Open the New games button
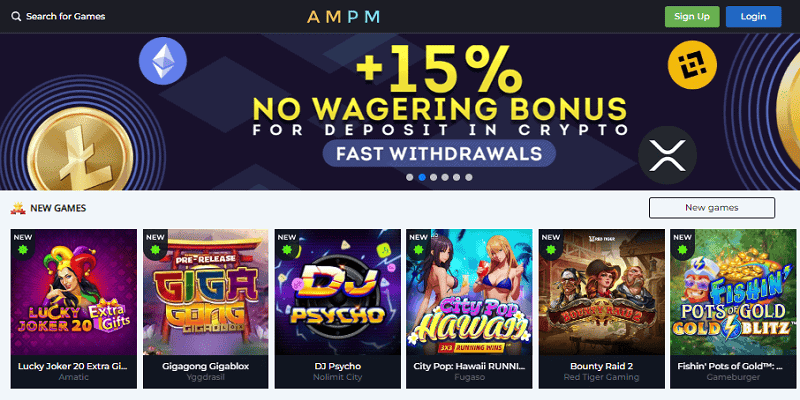Image resolution: width=800 pixels, height=400 pixels. coord(712,208)
